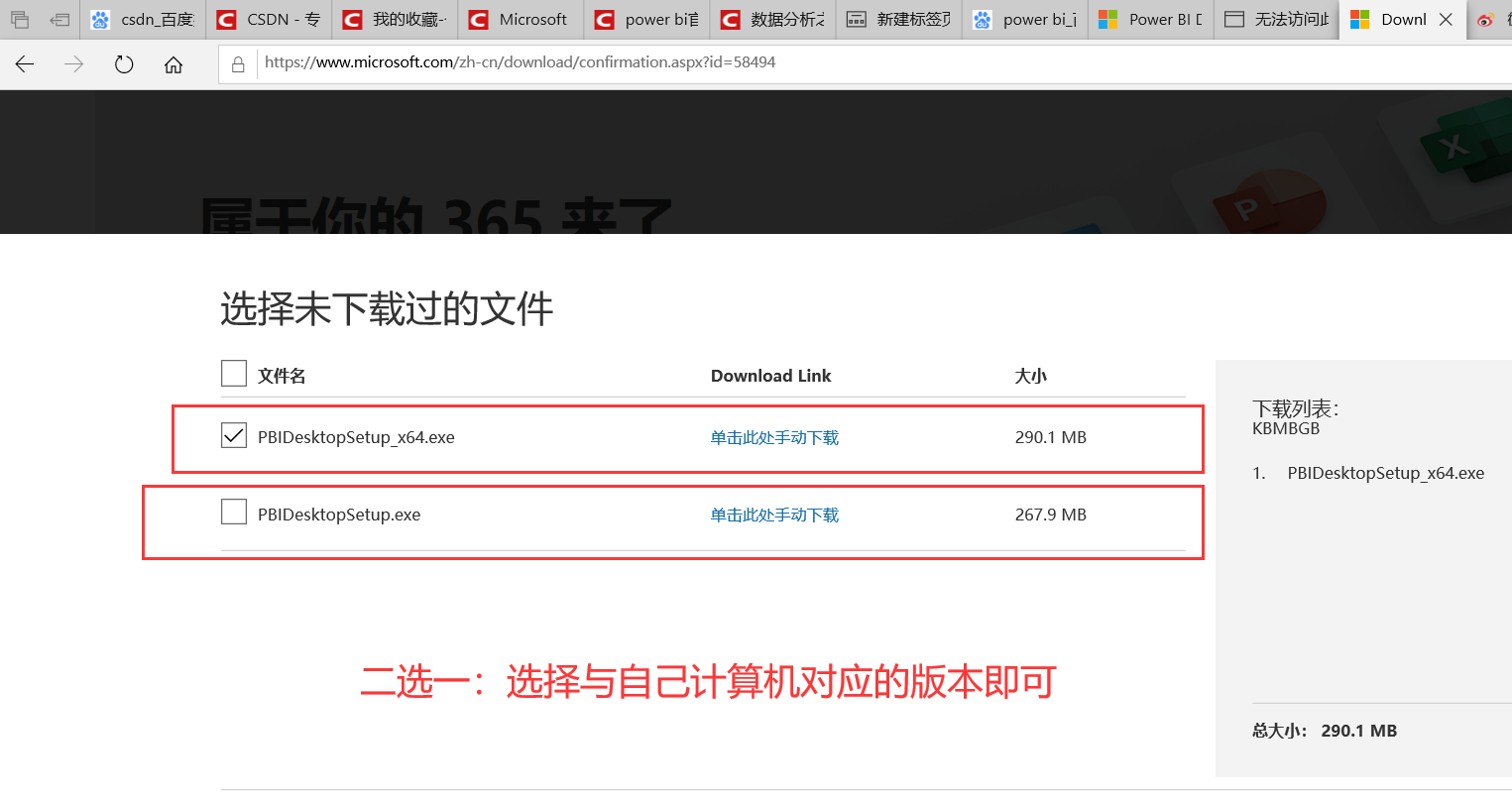Open the 新建标签页 tab
Screen dimensions: 1512x802
coord(897,20)
